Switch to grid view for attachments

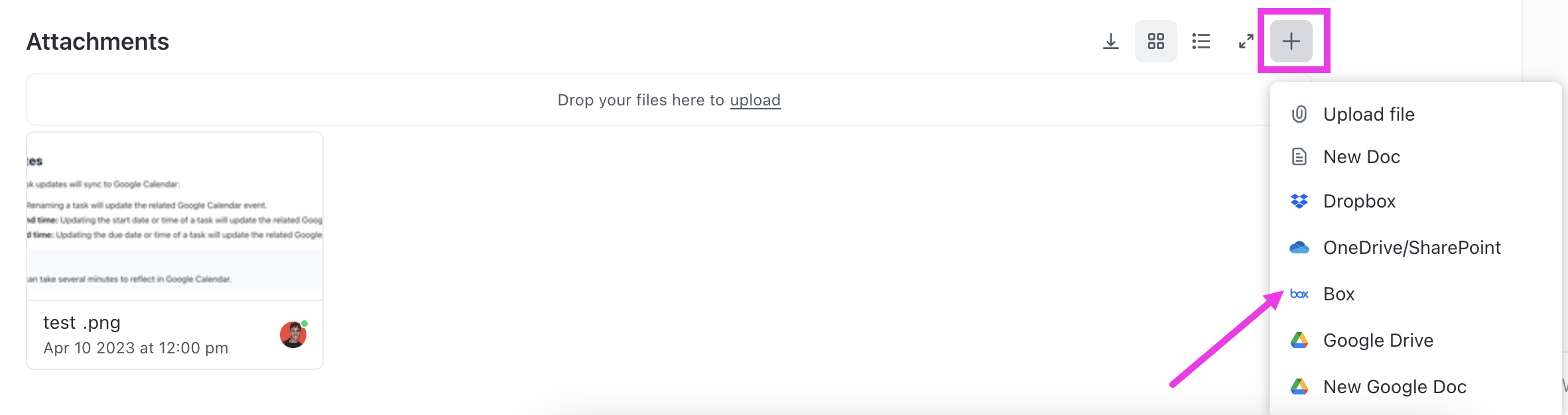click(1155, 41)
